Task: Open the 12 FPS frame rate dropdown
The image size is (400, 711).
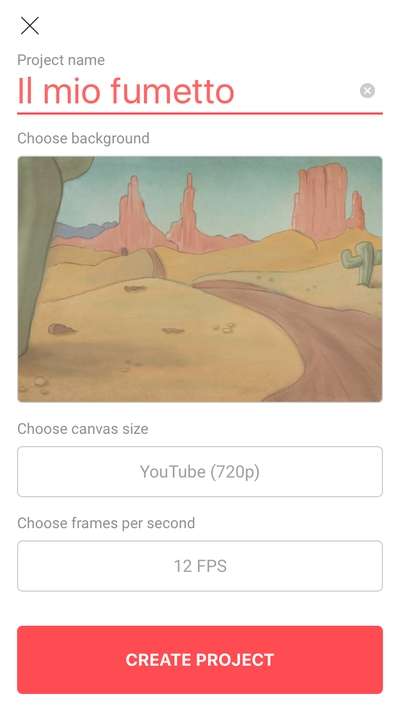Action: [x=200, y=566]
